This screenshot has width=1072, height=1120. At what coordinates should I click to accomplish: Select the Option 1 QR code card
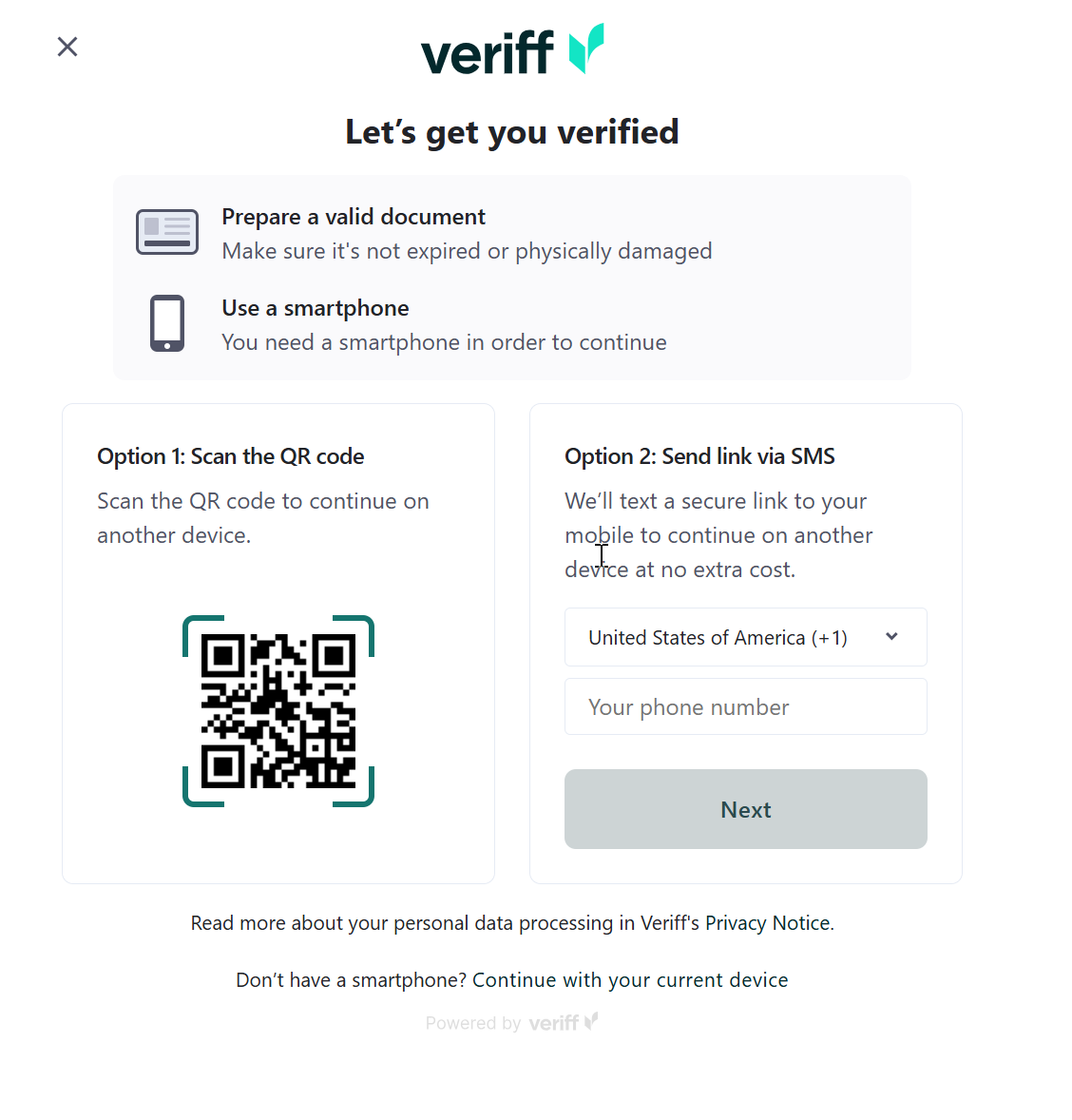pos(278,643)
